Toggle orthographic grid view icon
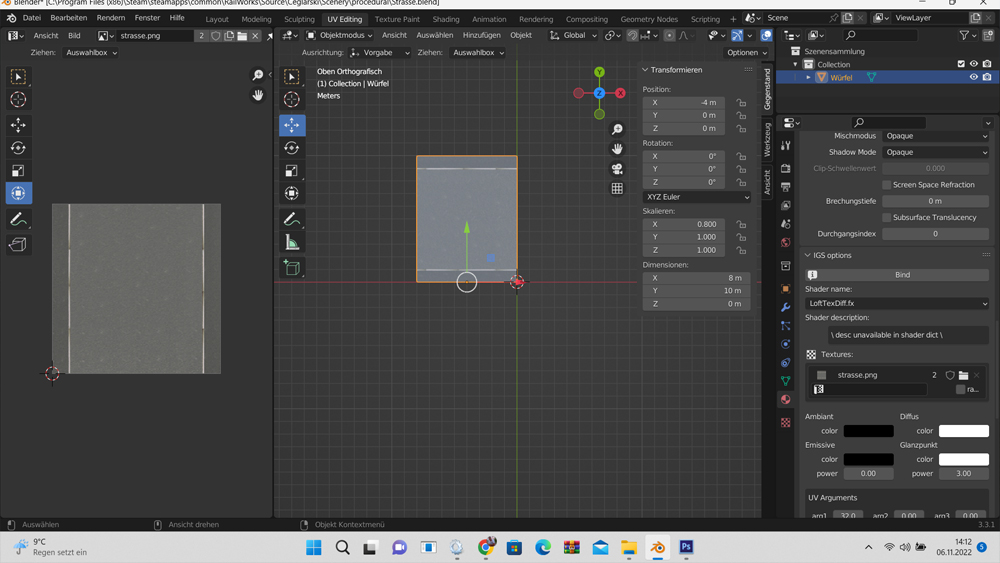1000x563 pixels. [617, 189]
